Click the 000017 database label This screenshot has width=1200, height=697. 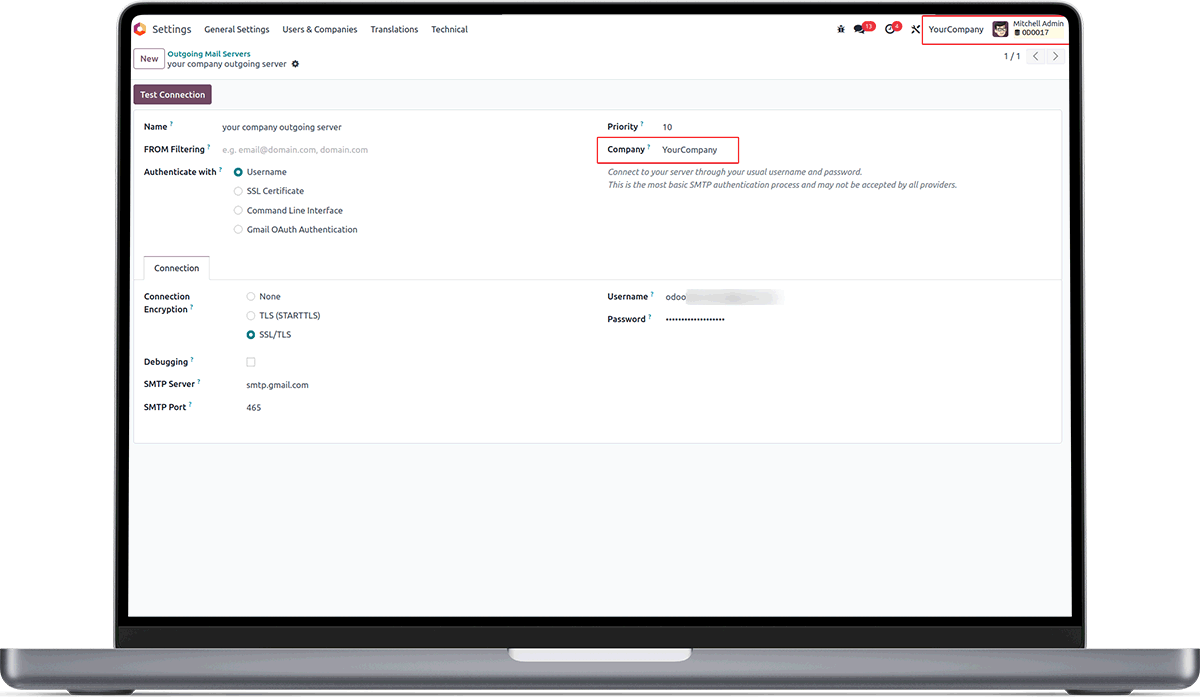coord(1031,33)
